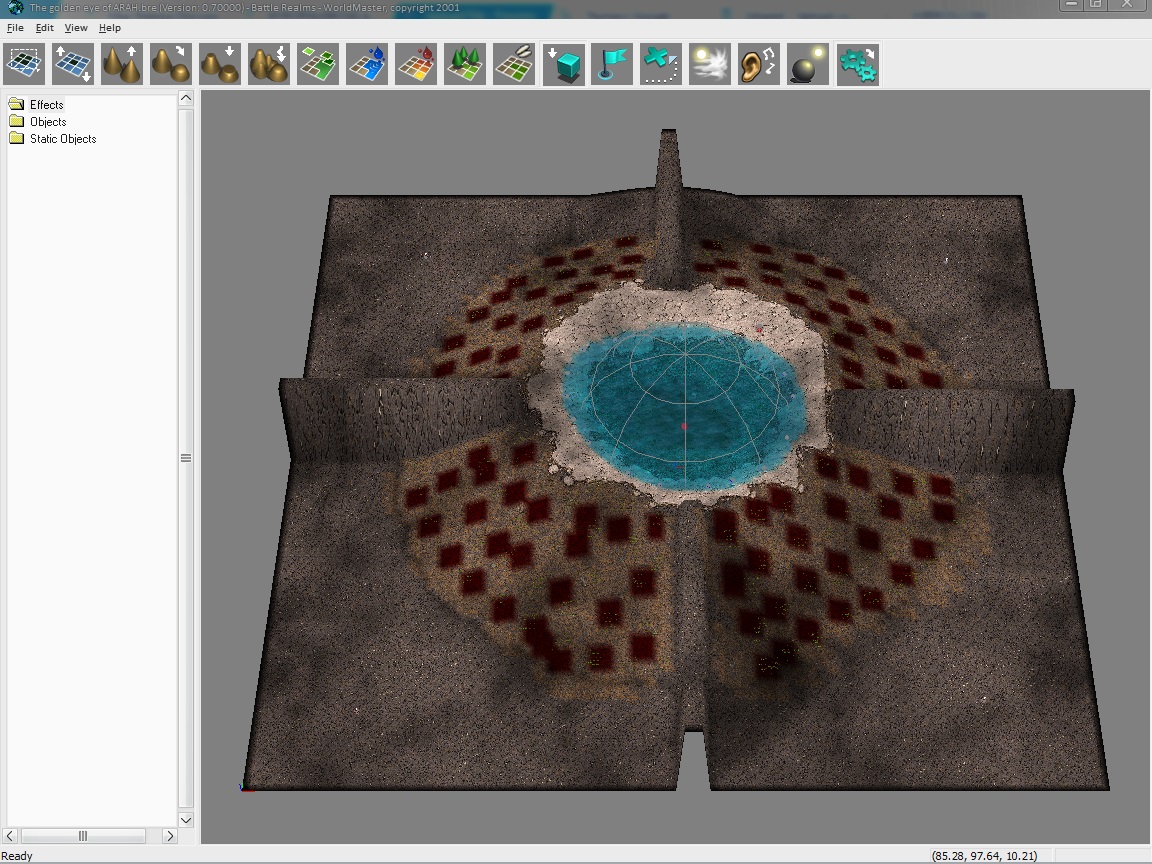Viewport: 1152px width, 864px height.
Task: Activate the place object cube tool
Action: (564, 64)
